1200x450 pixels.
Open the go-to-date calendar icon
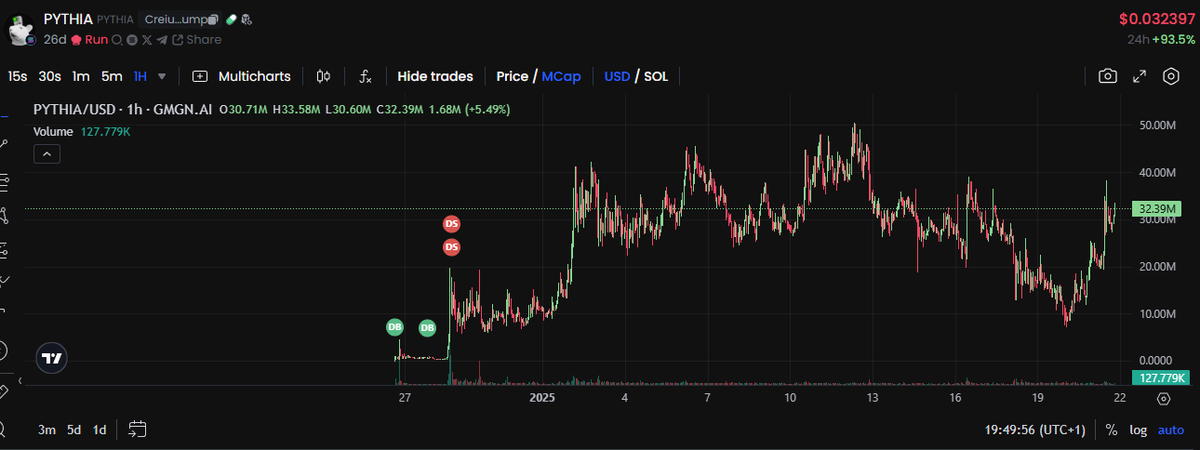(138, 430)
